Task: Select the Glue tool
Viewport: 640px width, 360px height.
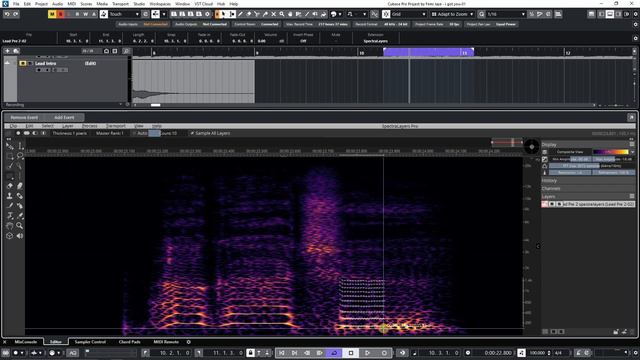Action: [265, 14]
